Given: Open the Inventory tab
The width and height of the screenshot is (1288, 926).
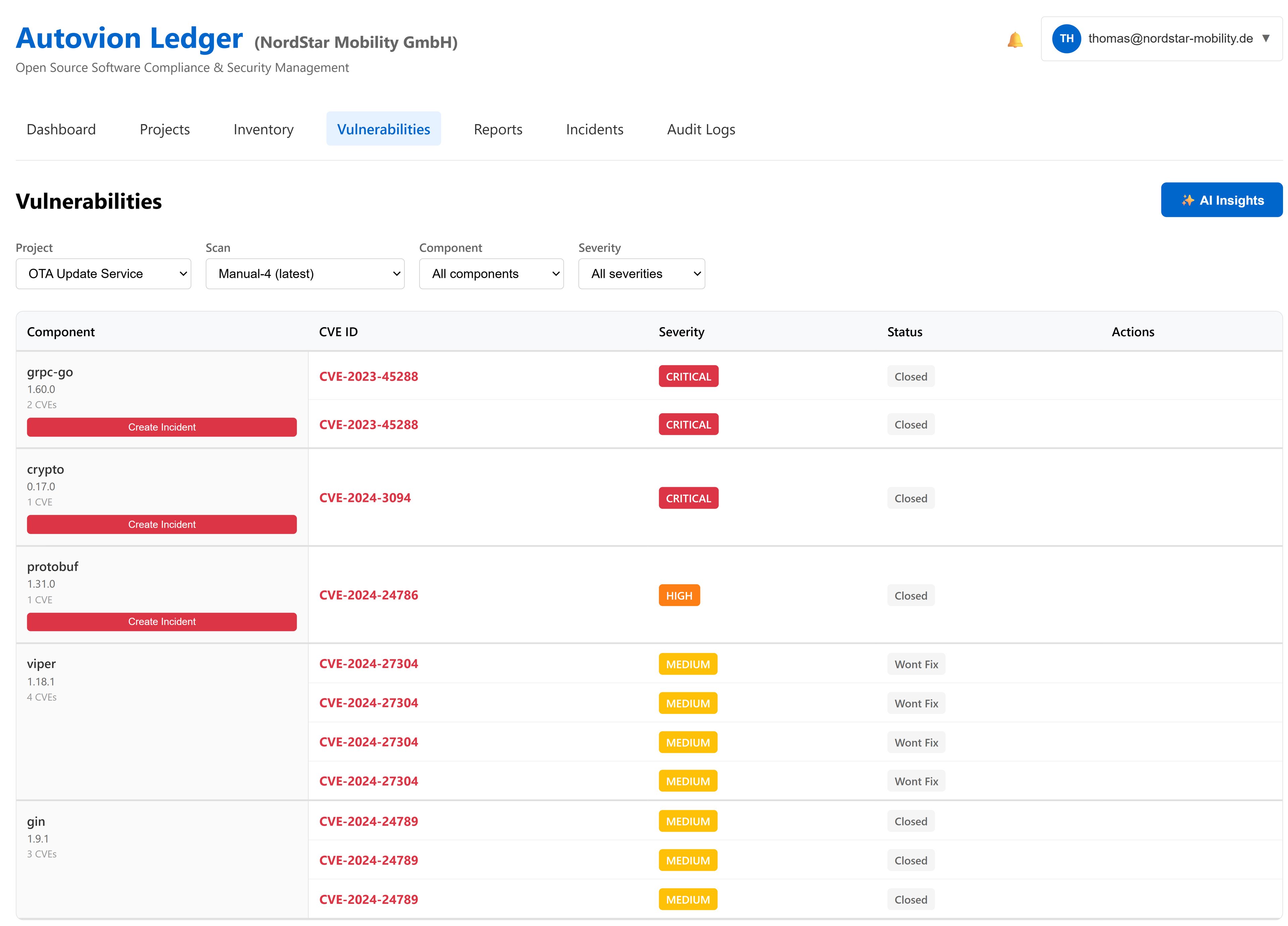Looking at the screenshot, I should [x=263, y=129].
